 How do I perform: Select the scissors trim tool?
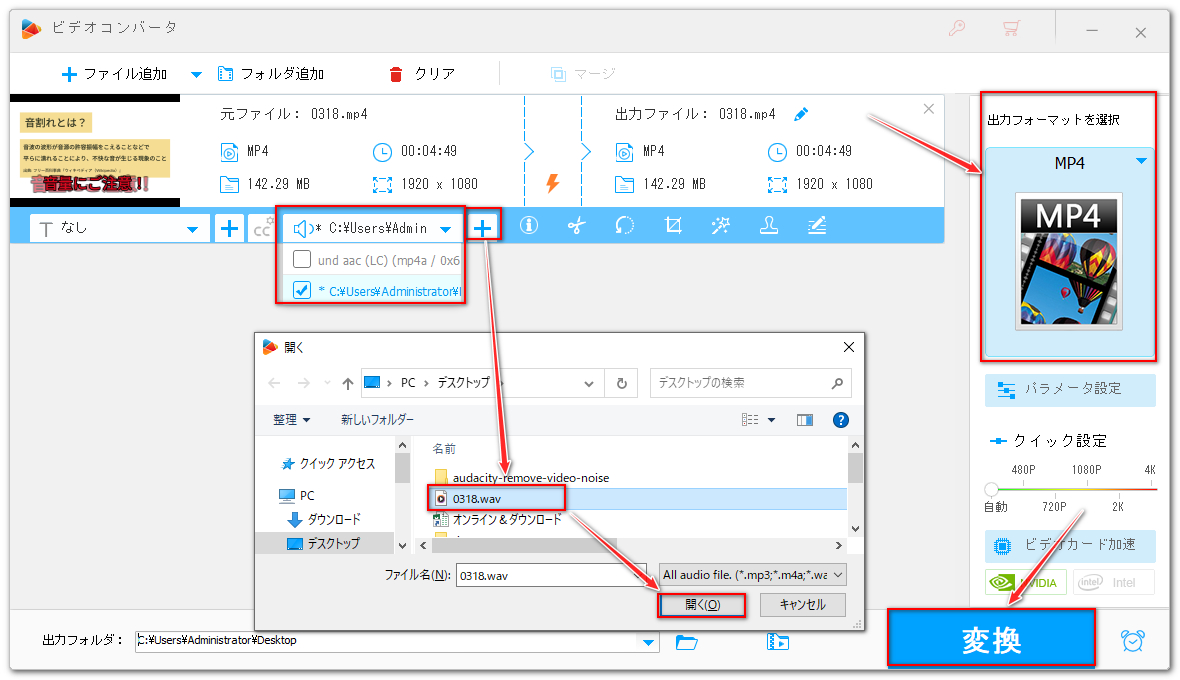(x=576, y=225)
